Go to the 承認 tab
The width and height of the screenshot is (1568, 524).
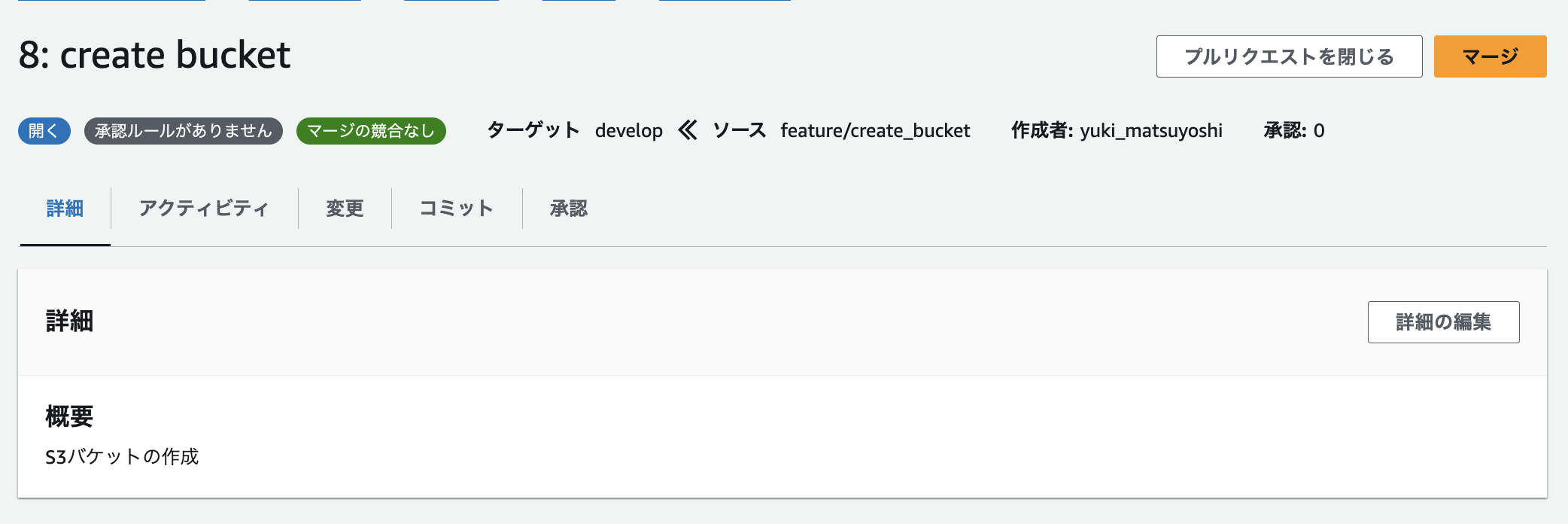click(x=569, y=209)
